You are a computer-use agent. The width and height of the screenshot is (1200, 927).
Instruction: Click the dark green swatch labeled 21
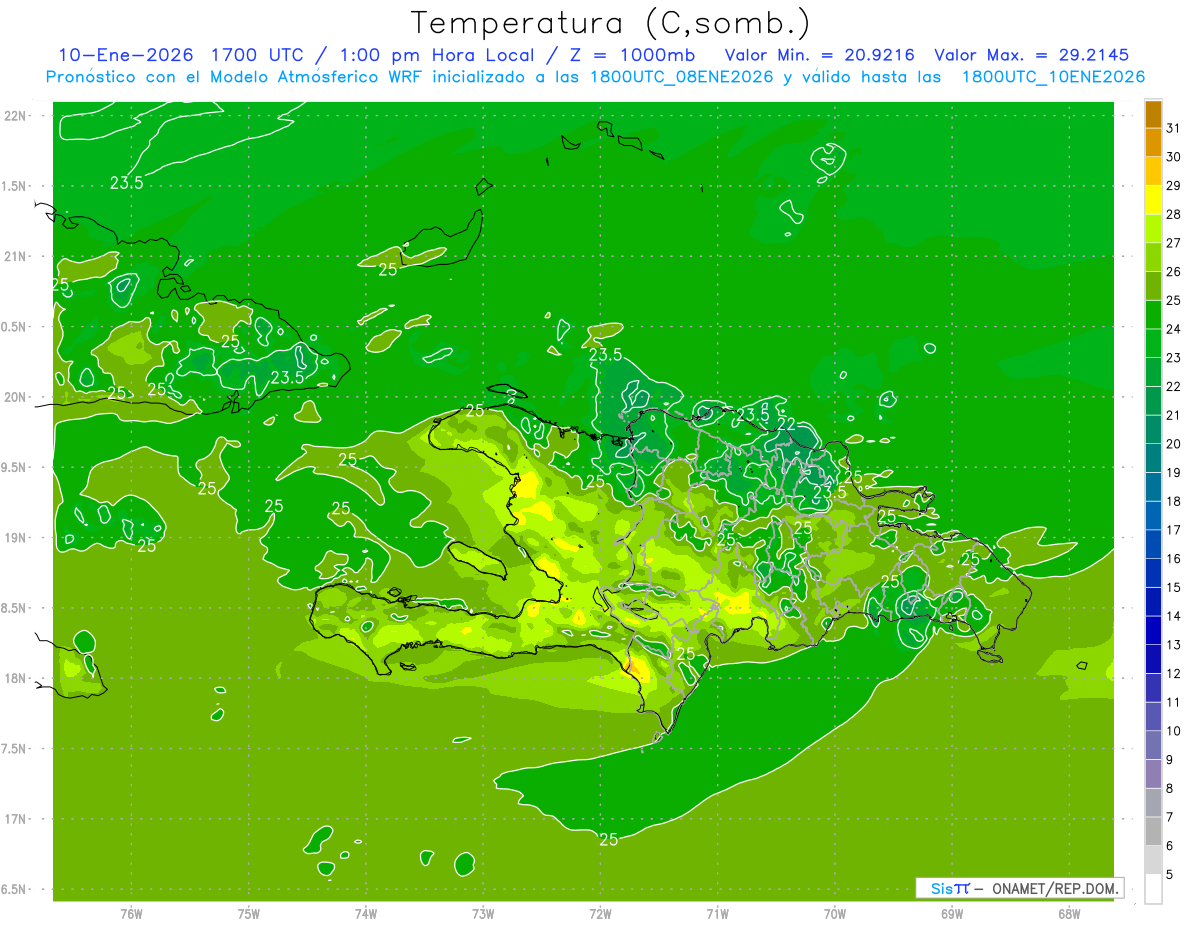coord(1153,402)
